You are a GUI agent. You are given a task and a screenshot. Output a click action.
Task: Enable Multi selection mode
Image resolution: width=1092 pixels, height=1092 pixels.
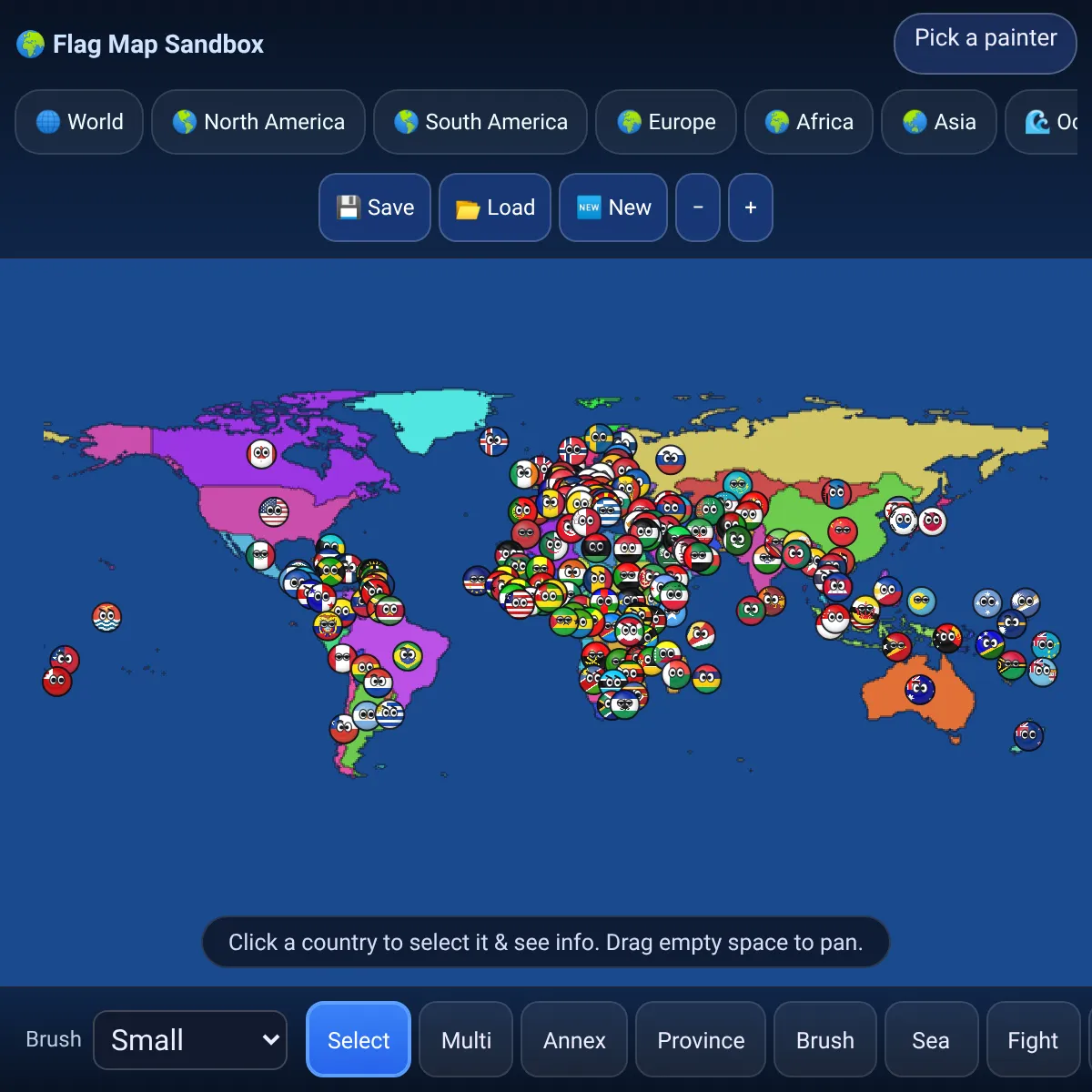pos(466,1039)
